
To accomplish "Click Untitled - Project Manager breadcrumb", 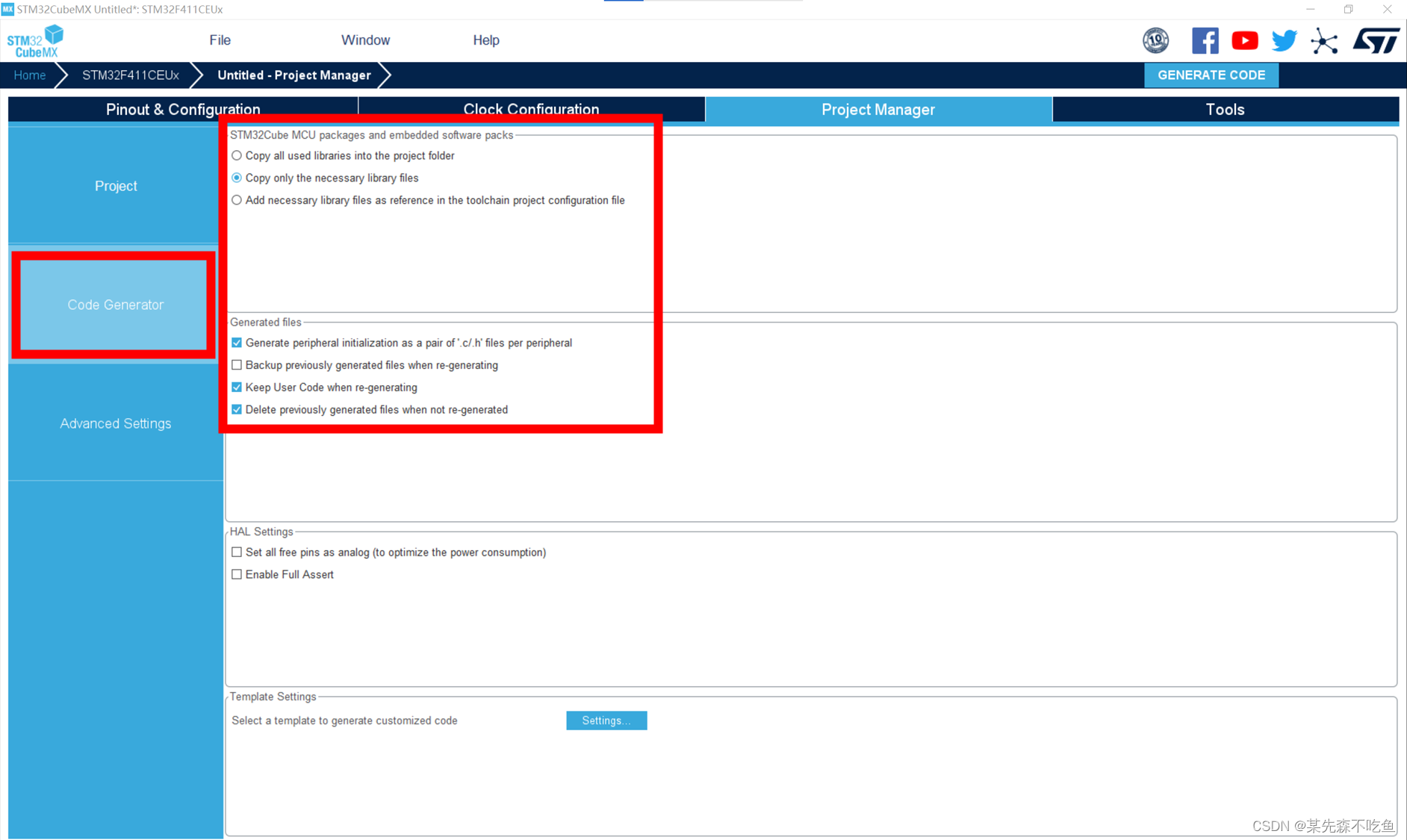I will [x=293, y=75].
